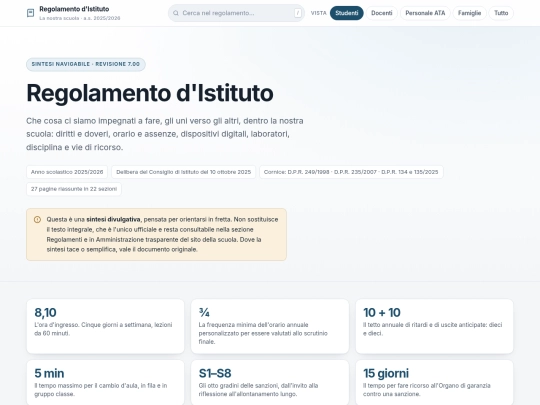
Task: Click the 'Anno scolastico 2025/2026' chip
Action: pos(67,172)
